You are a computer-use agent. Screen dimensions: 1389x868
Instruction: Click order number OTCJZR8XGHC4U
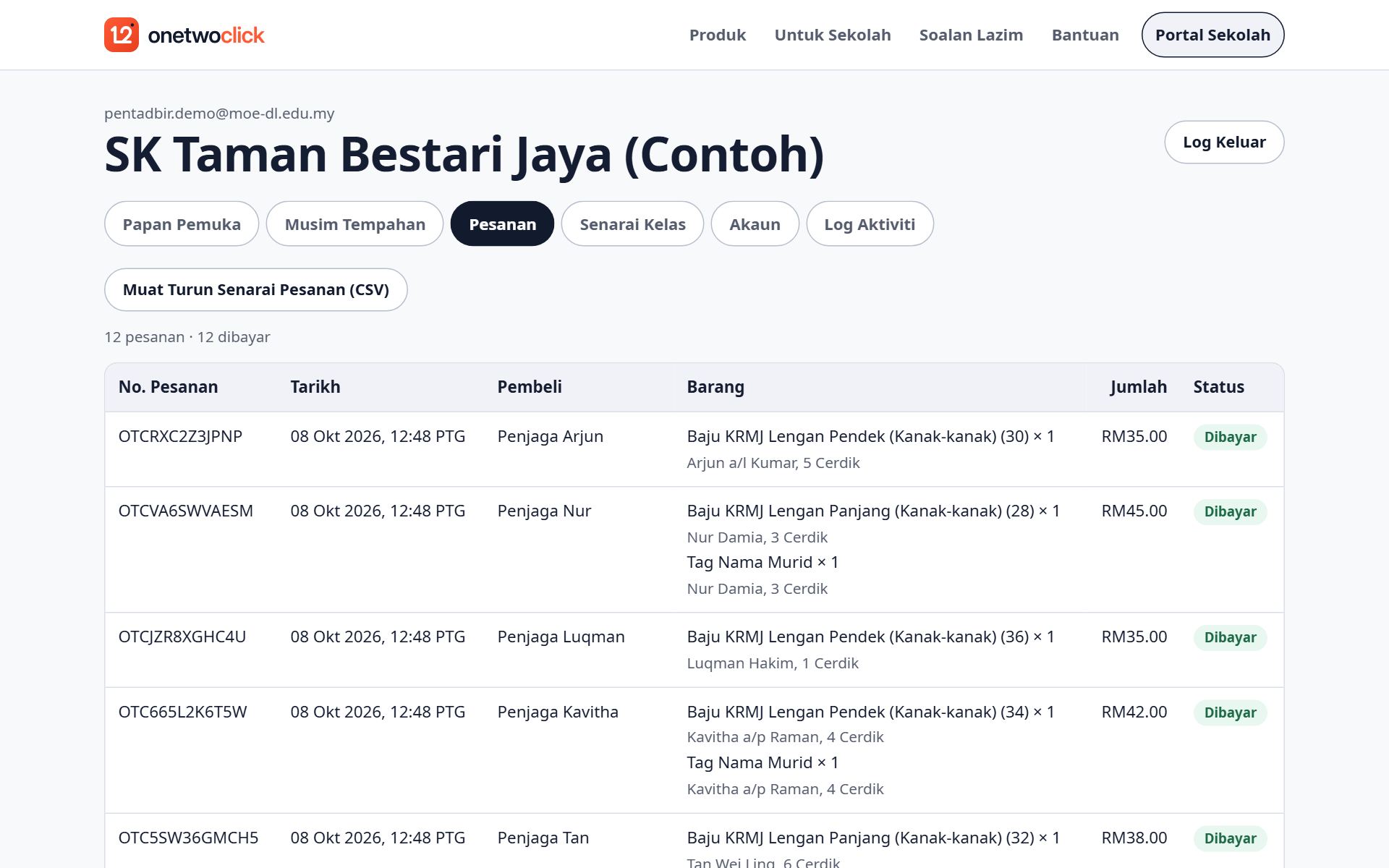tap(182, 637)
